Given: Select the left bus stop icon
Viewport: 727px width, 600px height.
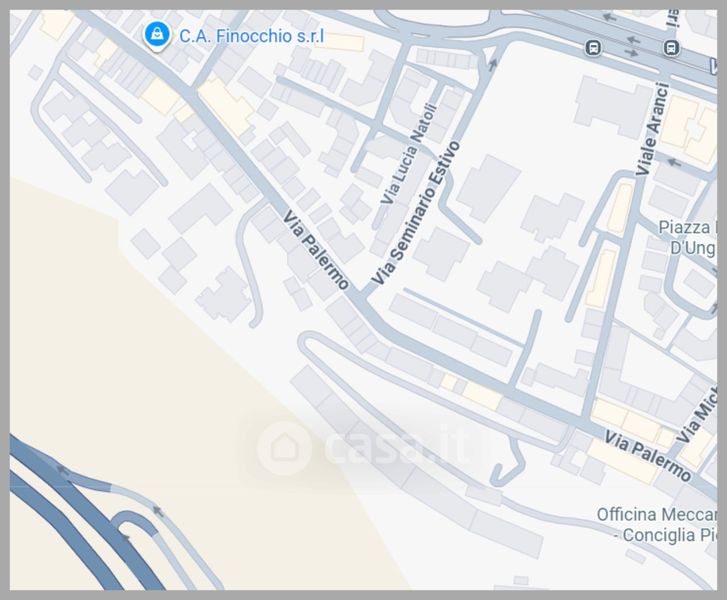Looking at the screenshot, I should click(593, 47).
